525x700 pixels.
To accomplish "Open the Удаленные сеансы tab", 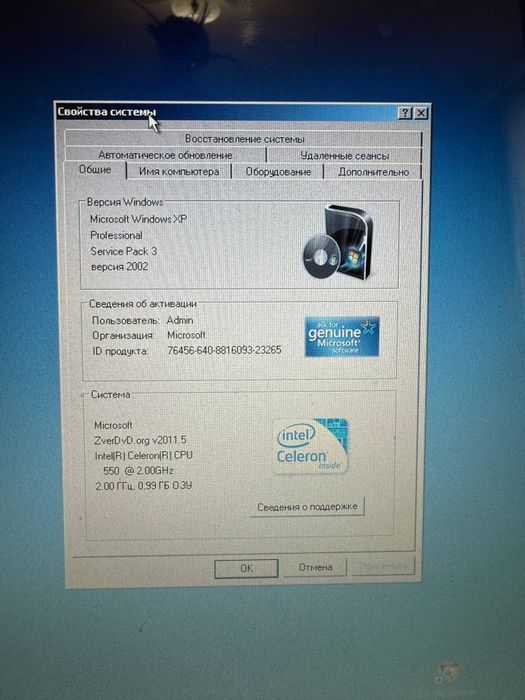I will [x=344, y=156].
